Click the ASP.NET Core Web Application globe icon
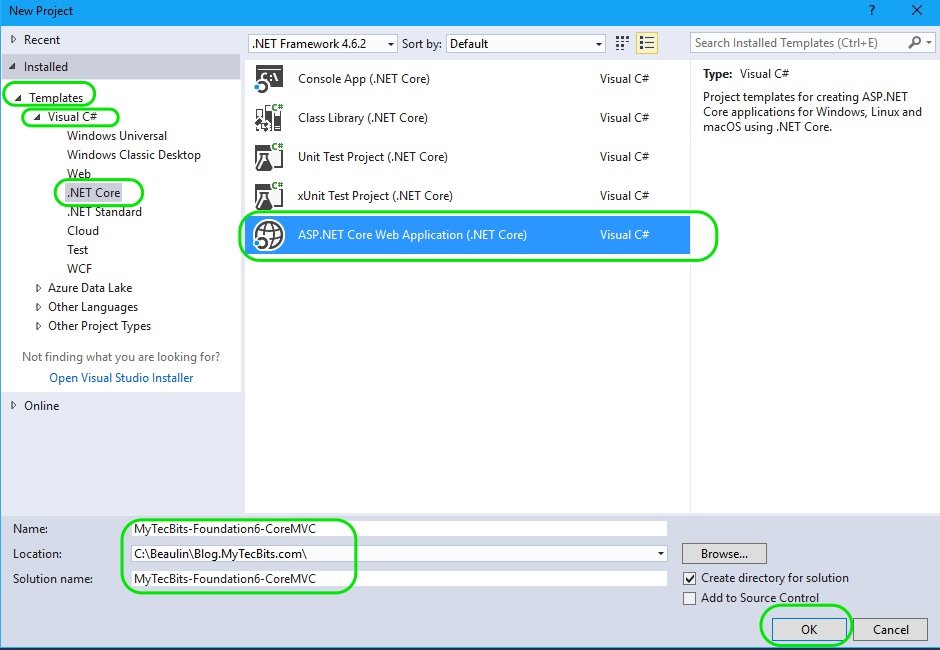940x650 pixels. click(269, 235)
